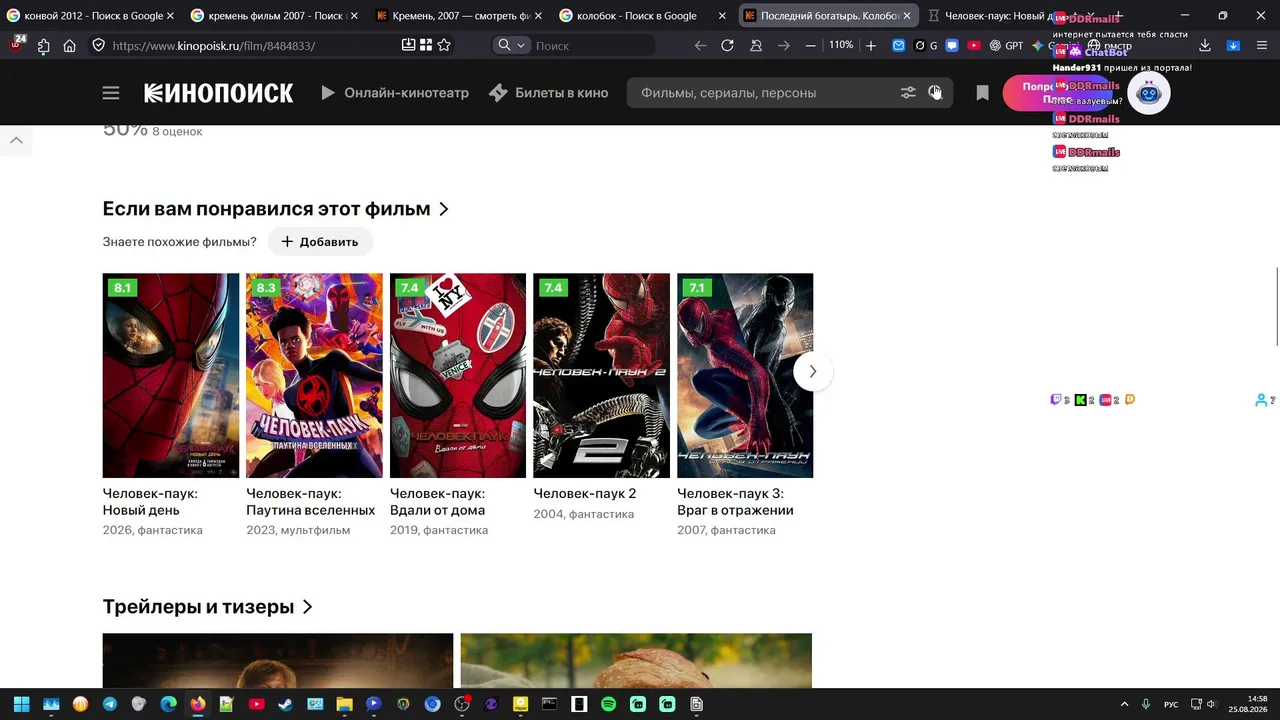Open the 'Паутина вселенных' poster rated 8.3
This screenshot has height=720, width=1280.
[x=314, y=376]
